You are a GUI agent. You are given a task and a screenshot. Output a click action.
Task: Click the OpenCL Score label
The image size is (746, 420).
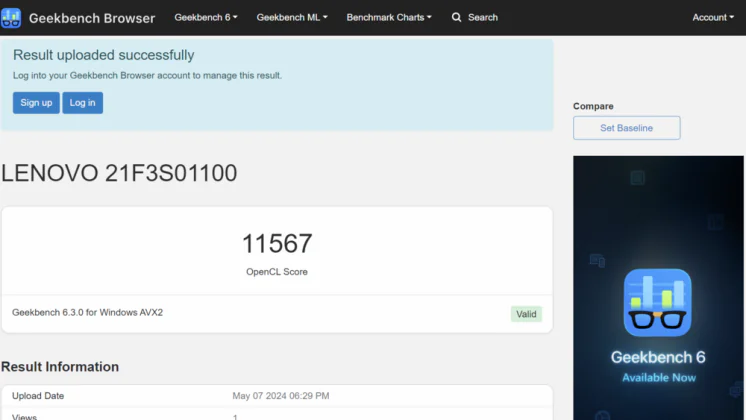tap(277, 272)
